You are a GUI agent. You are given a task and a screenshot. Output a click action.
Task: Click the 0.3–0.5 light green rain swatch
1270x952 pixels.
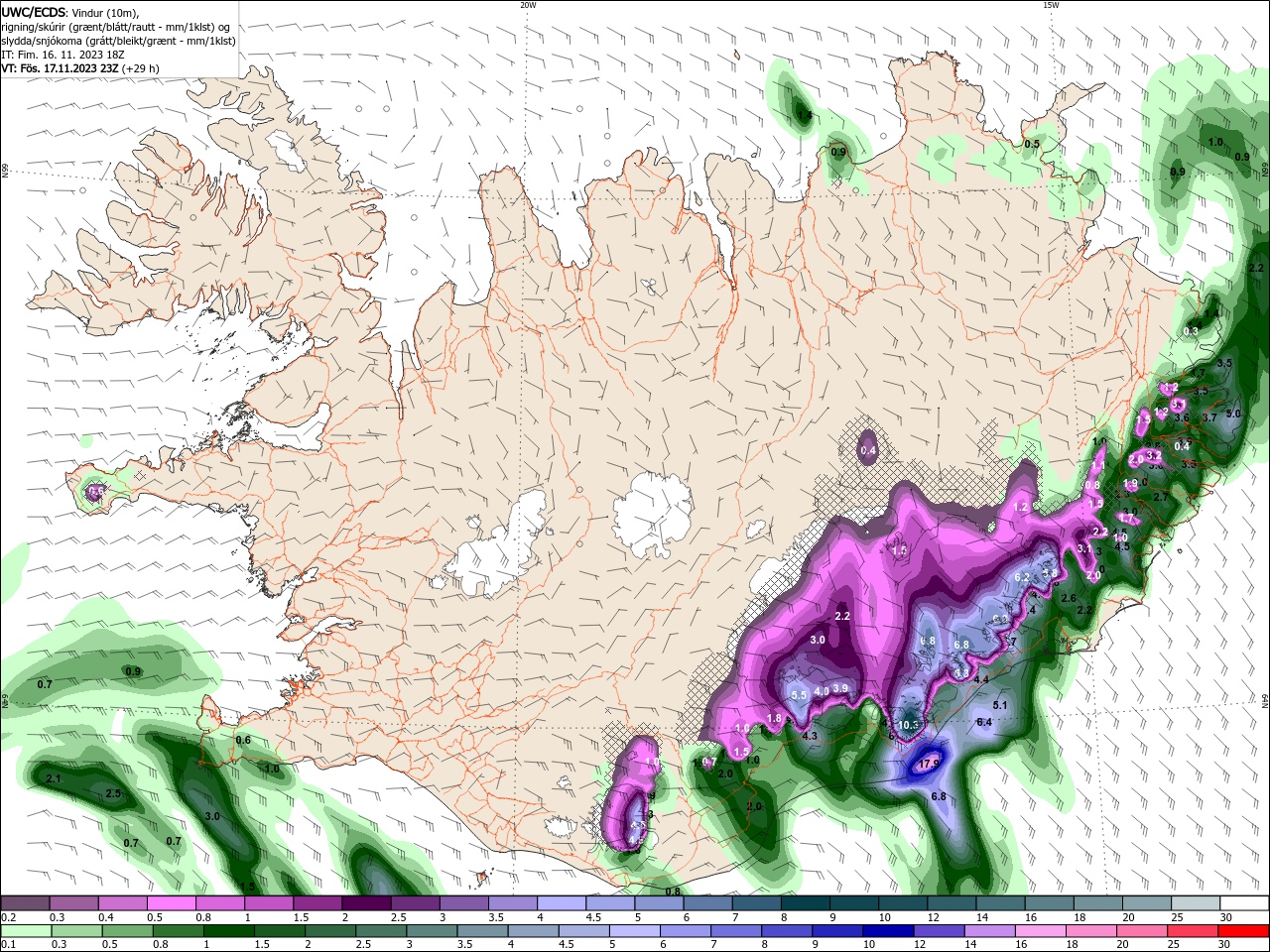pos(76,931)
